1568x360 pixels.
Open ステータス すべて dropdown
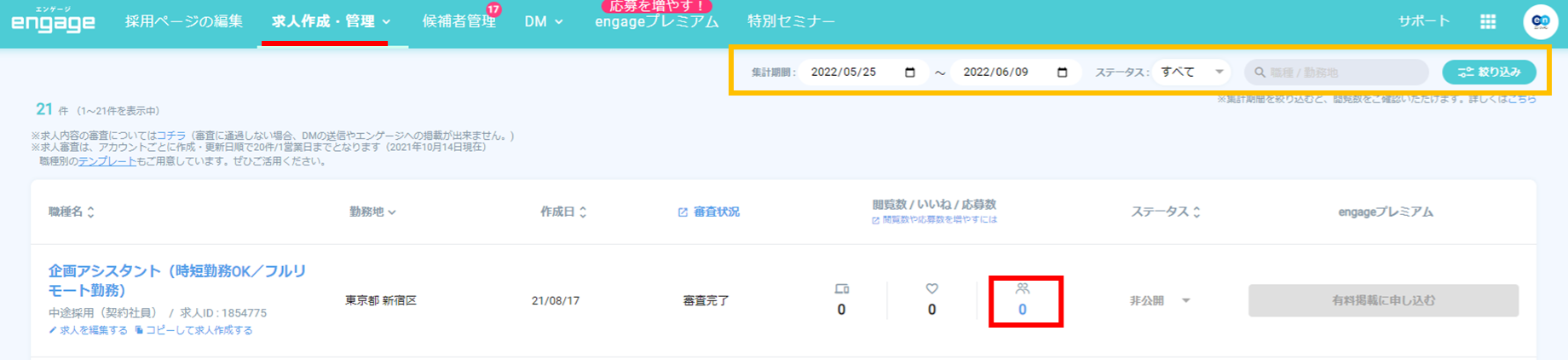(1191, 73)
